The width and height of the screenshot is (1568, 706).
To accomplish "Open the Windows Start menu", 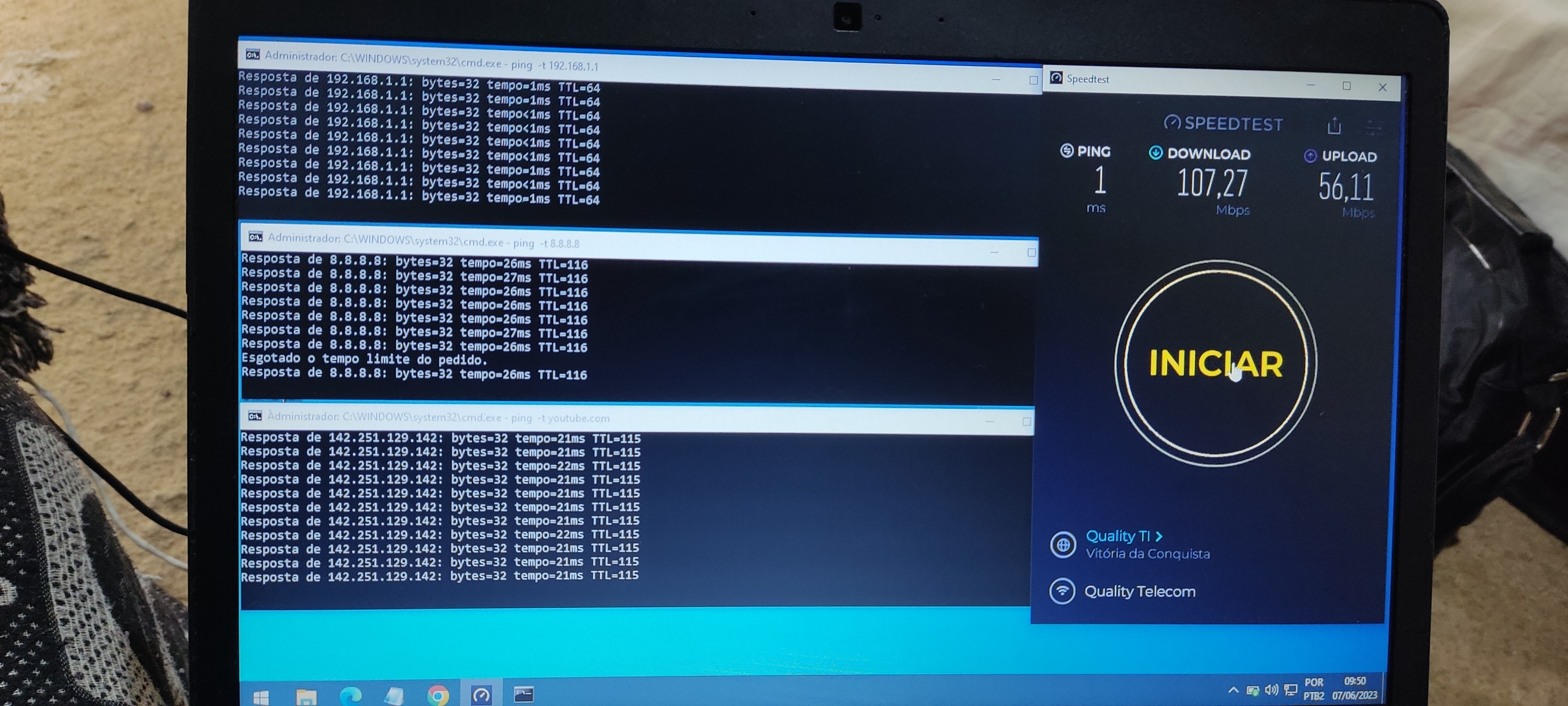I will click(x=261, y=697).
